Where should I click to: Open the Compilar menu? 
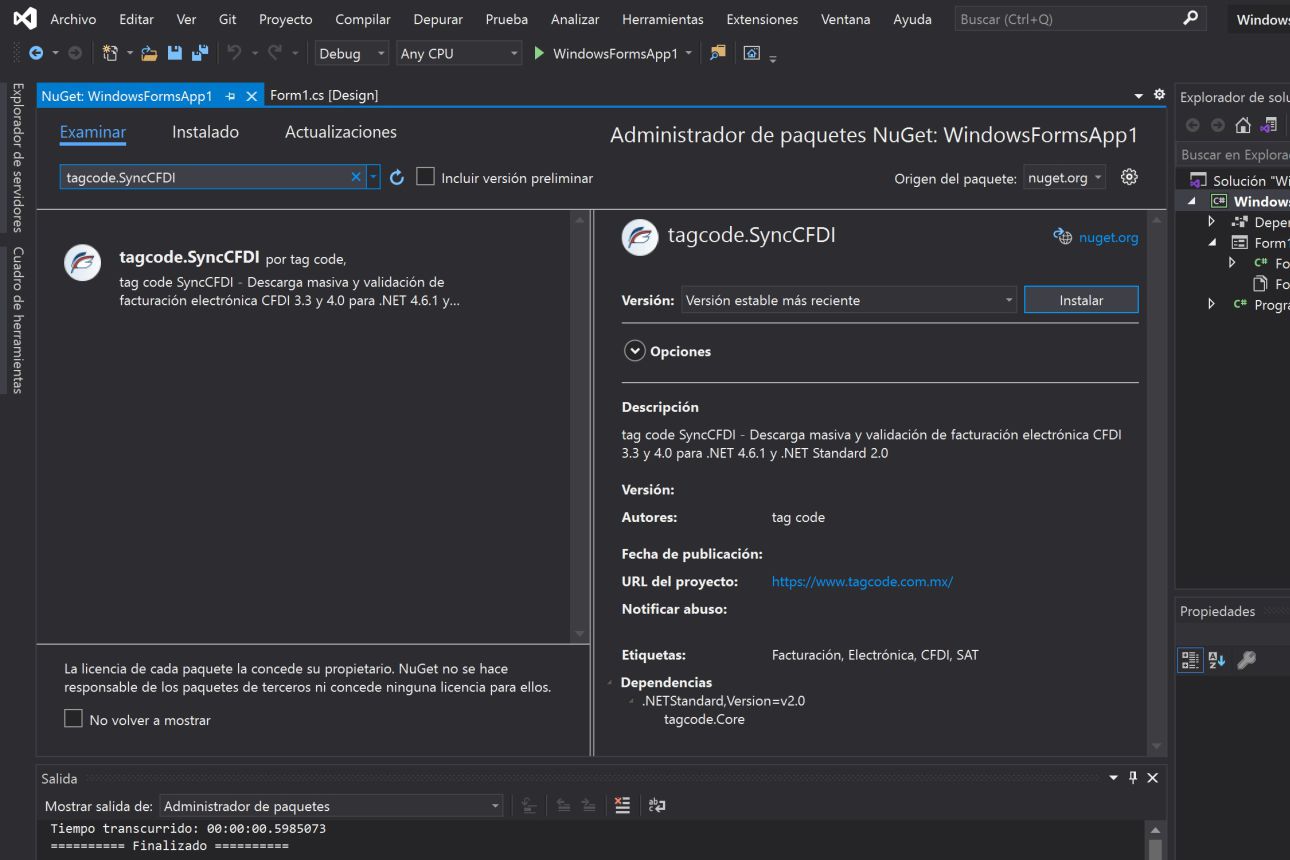click(x=363, y=19)
